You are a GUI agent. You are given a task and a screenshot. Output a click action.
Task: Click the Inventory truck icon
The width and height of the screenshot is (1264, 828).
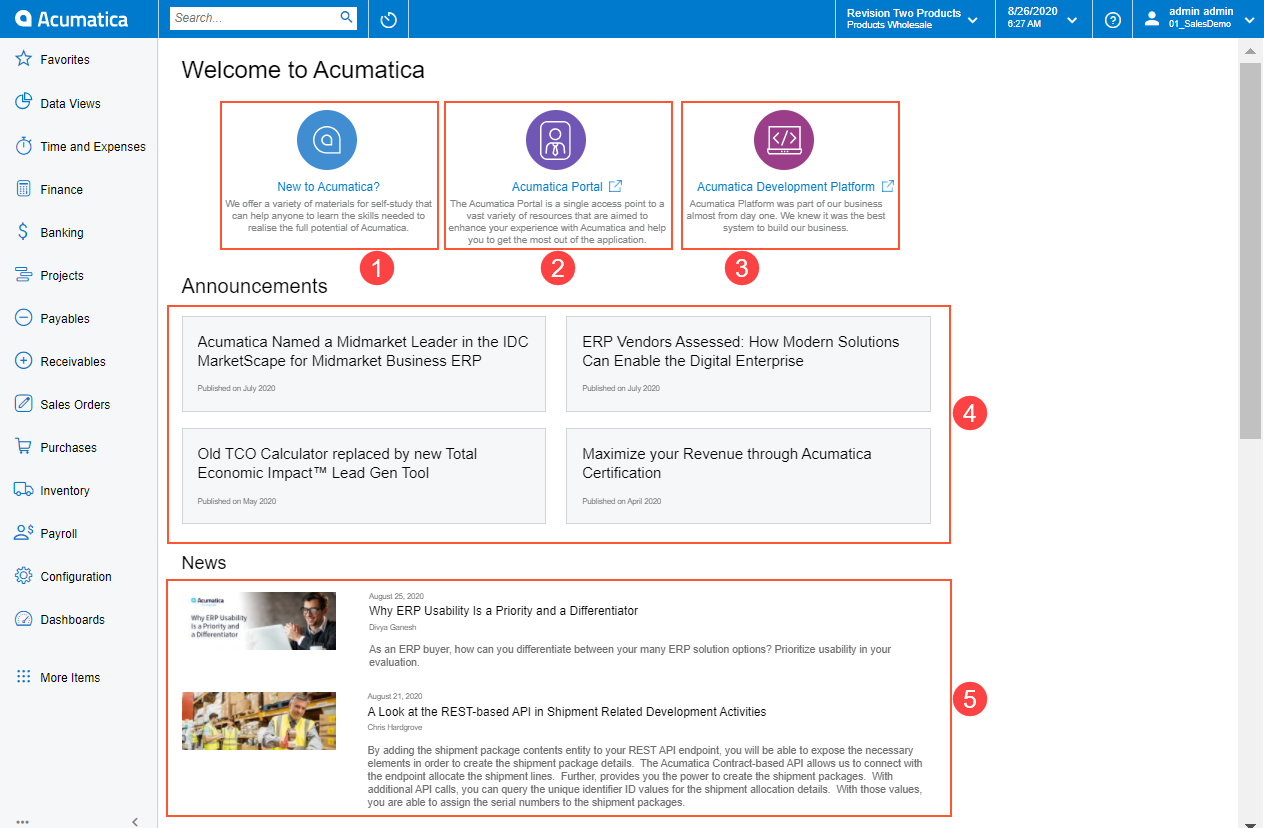click(24, 490)
